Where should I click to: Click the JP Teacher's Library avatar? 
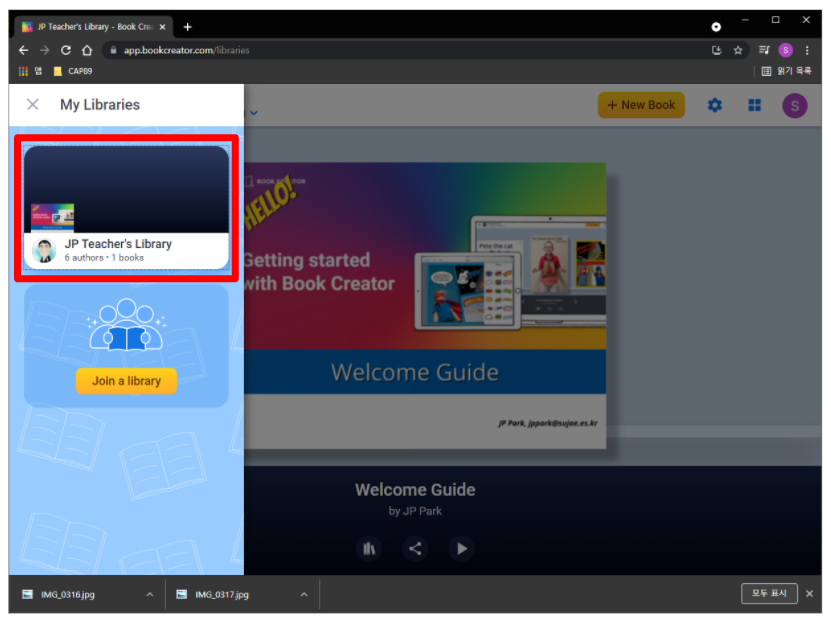[44, 251]
